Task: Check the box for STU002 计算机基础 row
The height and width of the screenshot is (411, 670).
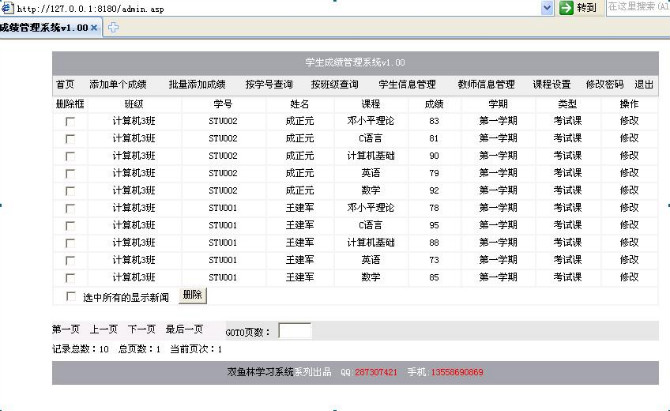Action: tap(70, 156)
